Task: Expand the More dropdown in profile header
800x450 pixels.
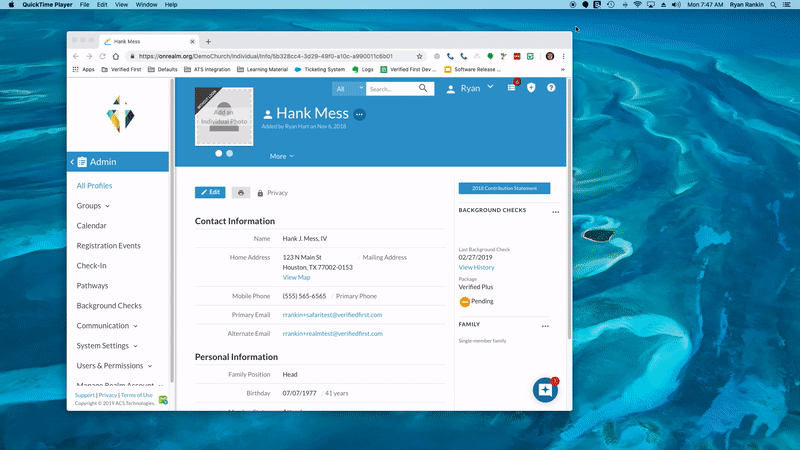Action: (x=282, y=156)
